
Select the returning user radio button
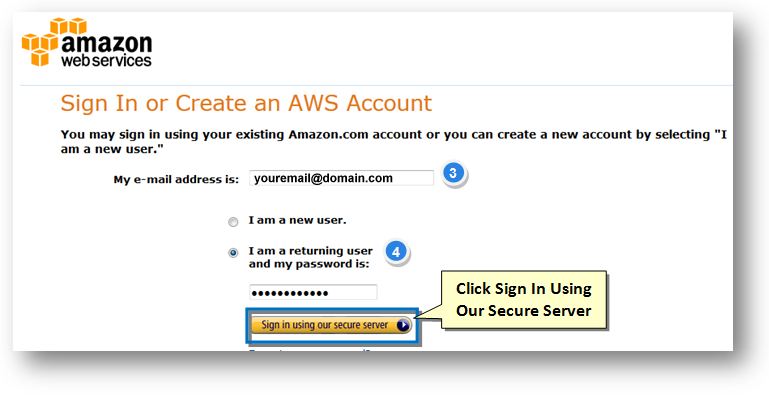tap(233, 253)
